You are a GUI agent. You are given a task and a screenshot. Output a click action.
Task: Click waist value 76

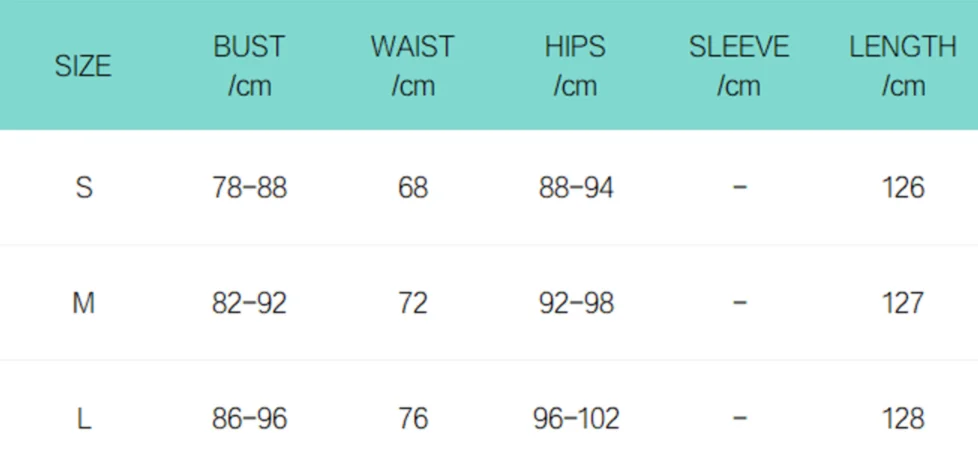413,418
